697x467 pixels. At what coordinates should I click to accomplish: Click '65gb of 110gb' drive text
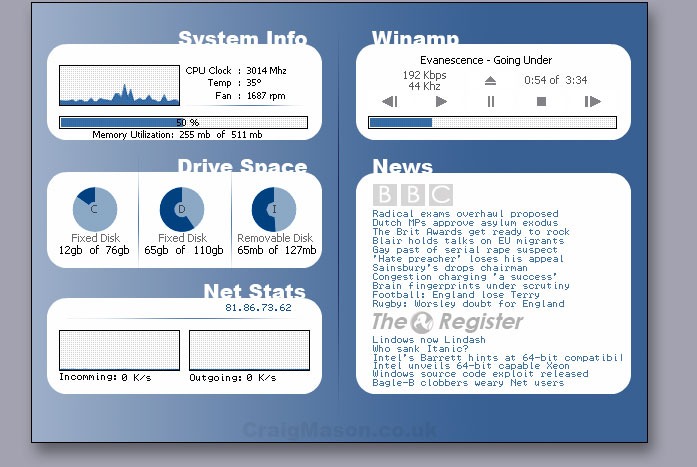pos(184,250)
